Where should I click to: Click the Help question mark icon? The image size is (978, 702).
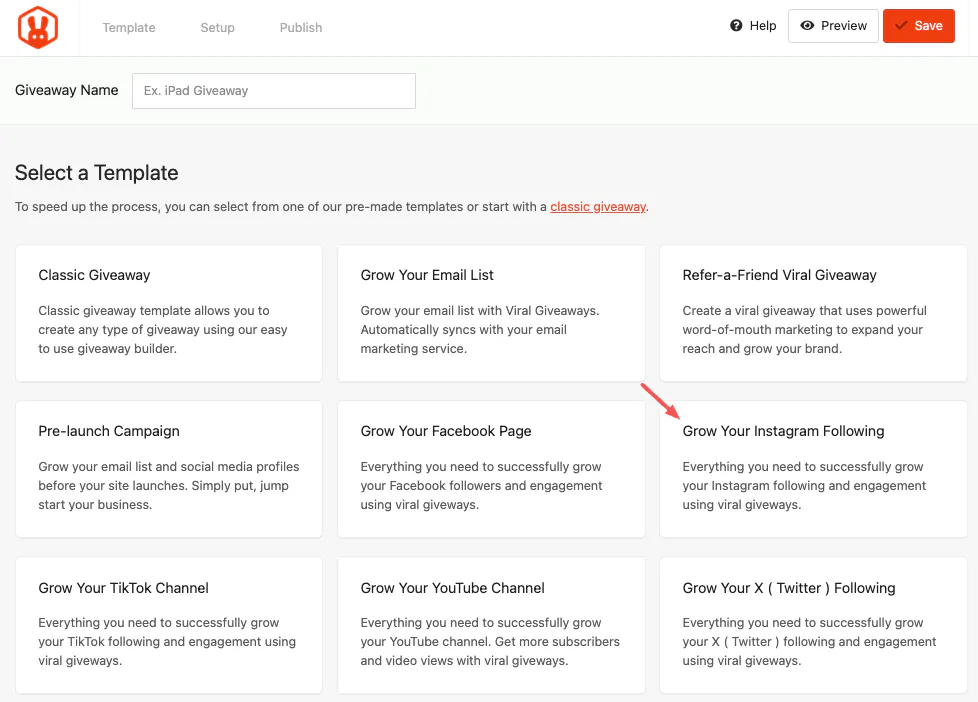point(736,26)
